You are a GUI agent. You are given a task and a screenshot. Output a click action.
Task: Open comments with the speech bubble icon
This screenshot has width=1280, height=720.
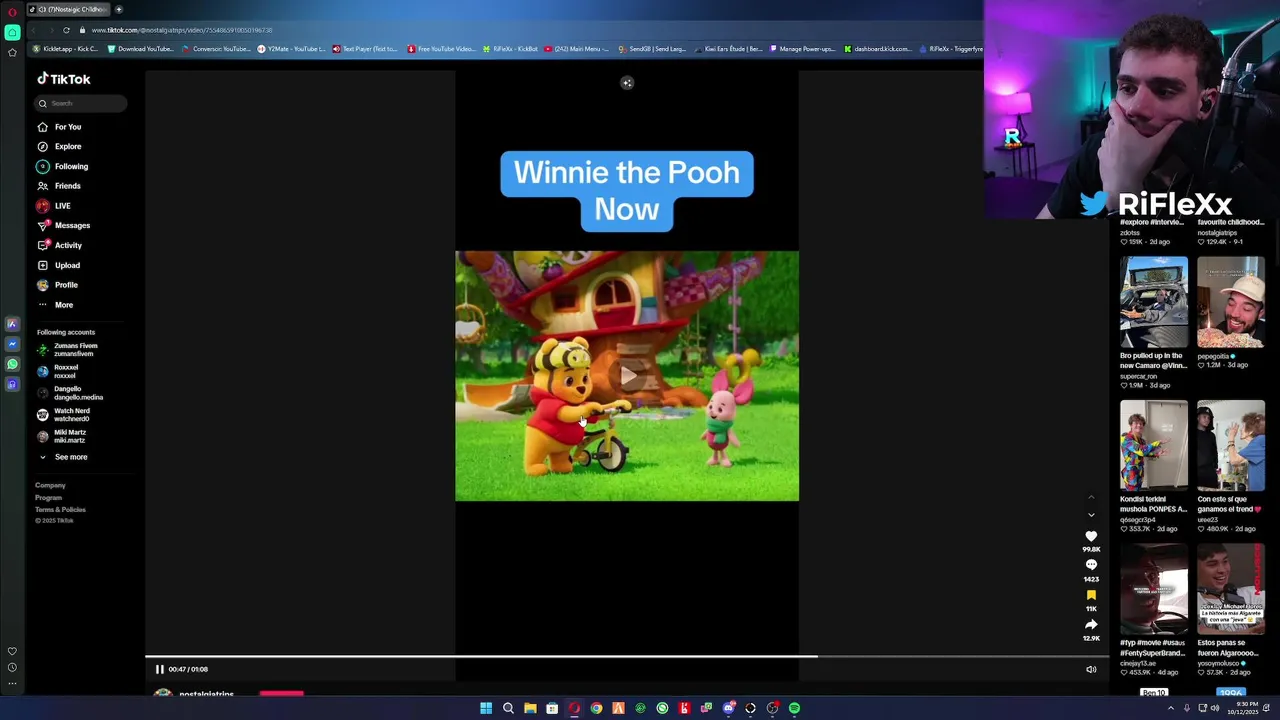(1091, 565)
